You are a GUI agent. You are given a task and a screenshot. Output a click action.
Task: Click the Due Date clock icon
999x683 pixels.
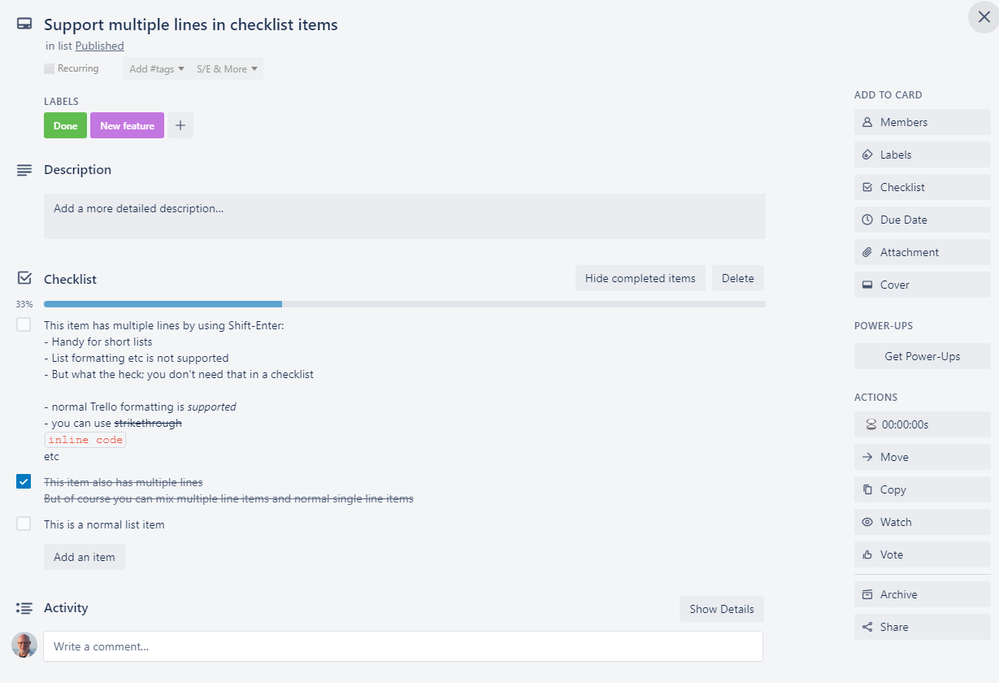(x=868, y=220)
